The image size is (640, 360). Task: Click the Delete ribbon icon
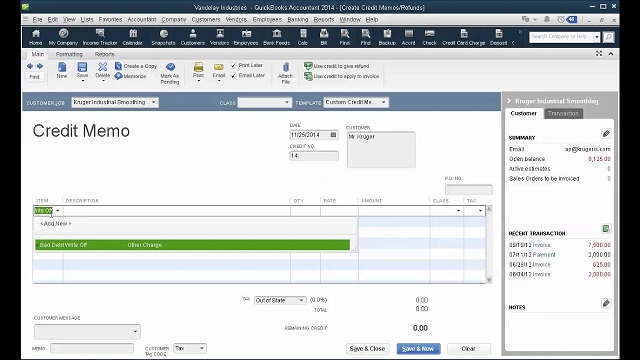[102, 70]
